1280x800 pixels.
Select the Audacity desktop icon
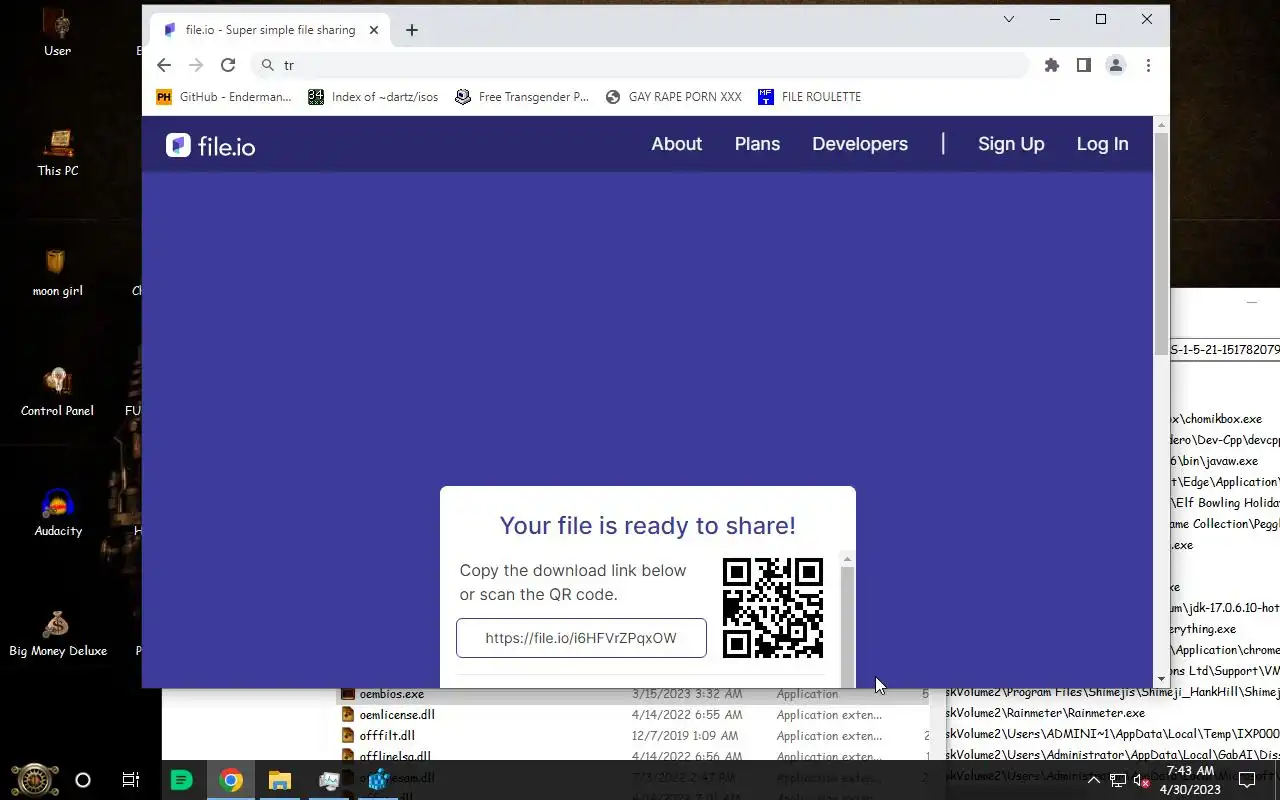[x=57, y=512]
